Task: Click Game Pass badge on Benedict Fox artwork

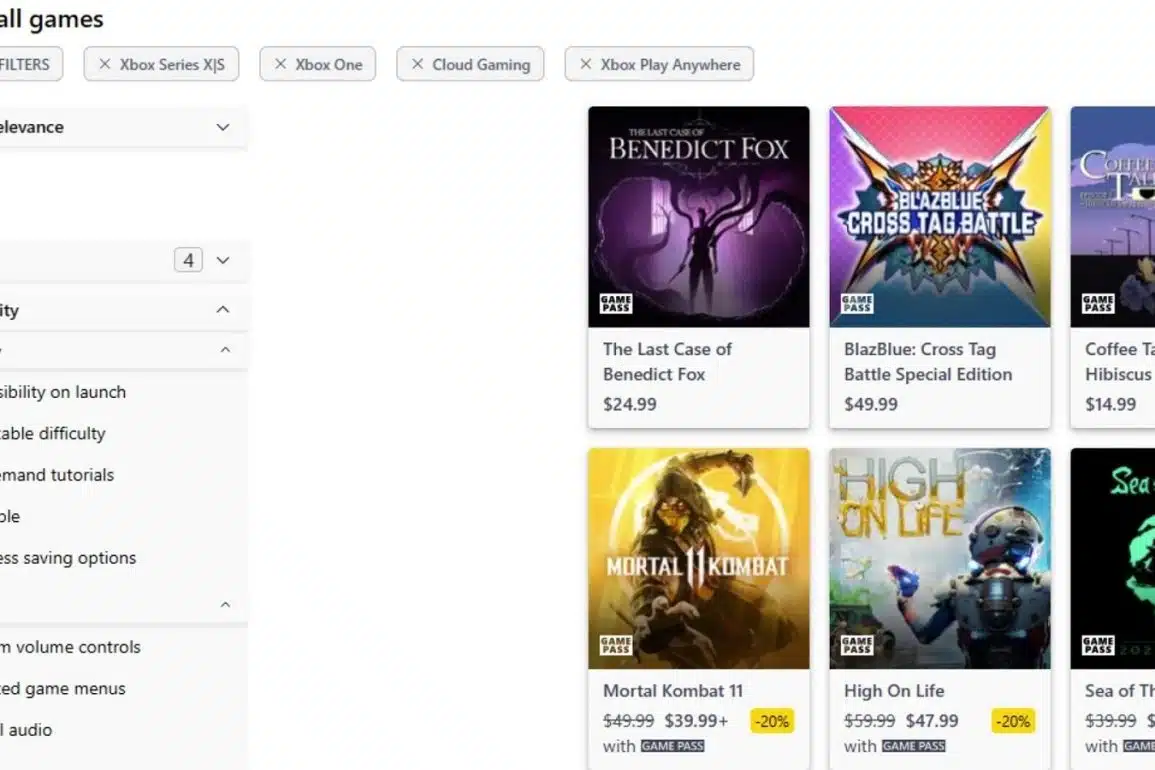Action: pyautogui.click(x=616, y=304)
